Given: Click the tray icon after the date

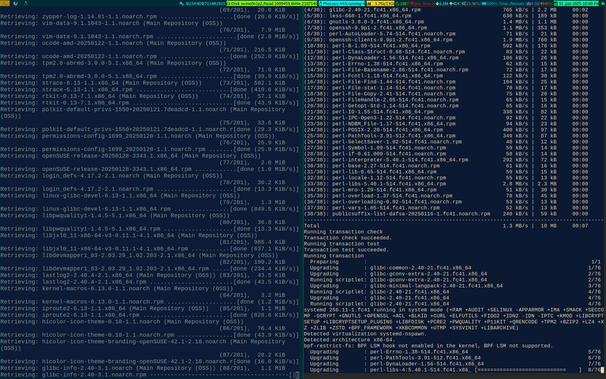Looking at the screenshot, I should coord(602,3).
